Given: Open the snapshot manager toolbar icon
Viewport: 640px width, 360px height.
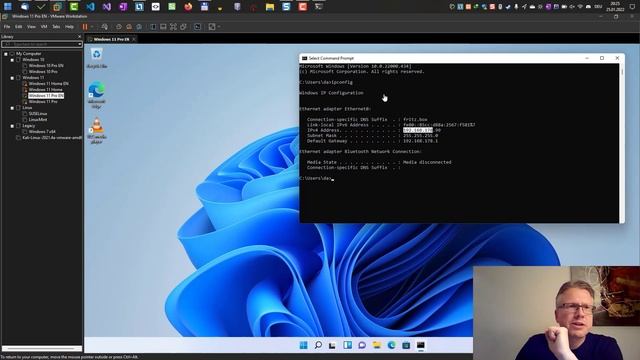Looking at the screenshot, I should pos(139,27).
